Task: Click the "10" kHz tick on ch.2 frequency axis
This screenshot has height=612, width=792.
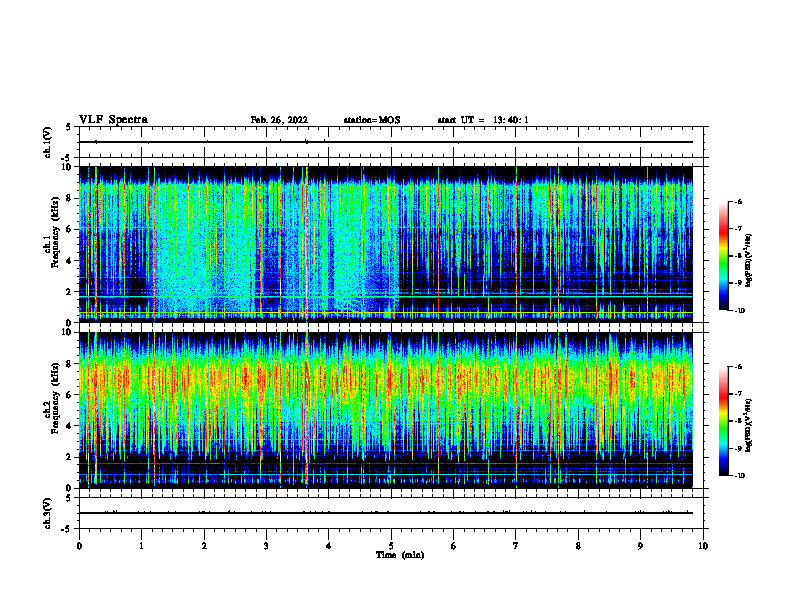Action: [x=69, y=332]
